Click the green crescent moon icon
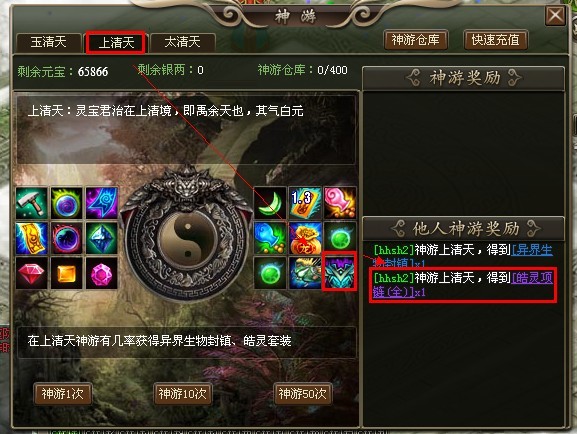This screenshot has height=434, width=577. tap(270, 203)
